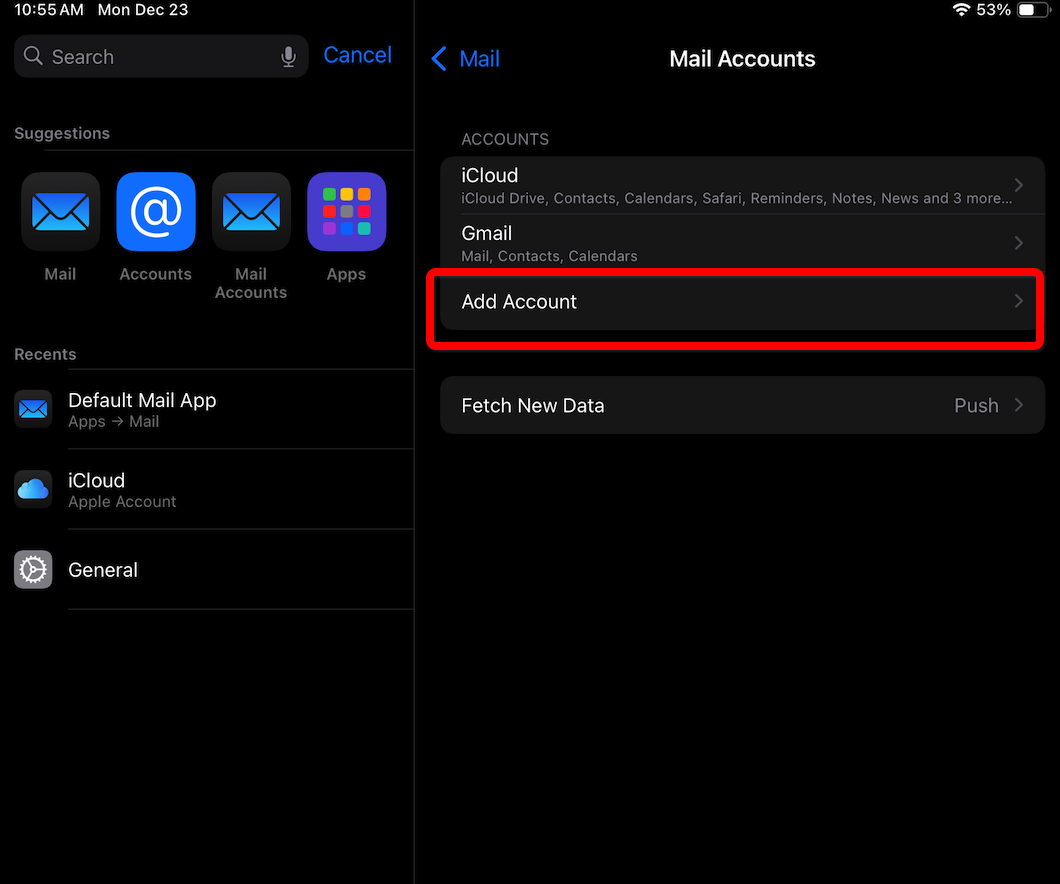Tap the 'Apple Account' subtitle under iCloud
This screenshot has width=1060, height=884.
coord(122,501)
